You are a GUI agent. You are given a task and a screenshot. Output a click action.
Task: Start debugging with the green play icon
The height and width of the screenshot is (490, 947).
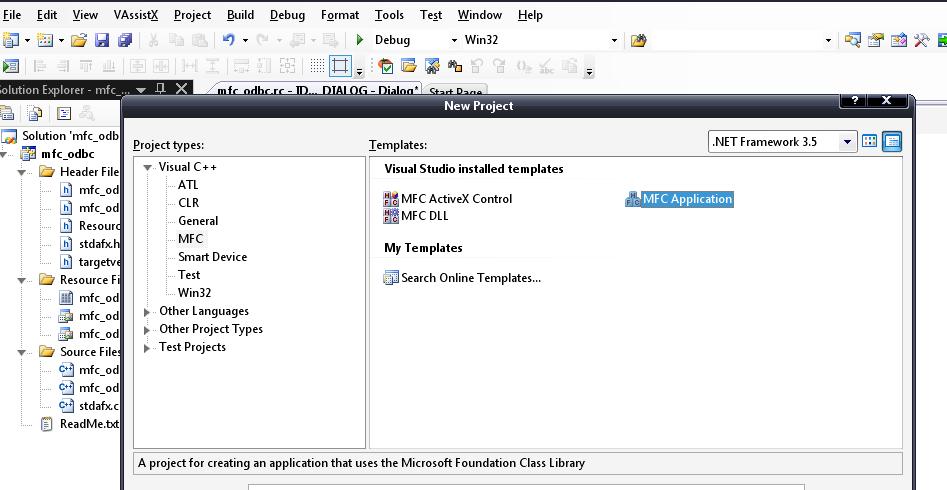tap(360, 40)
